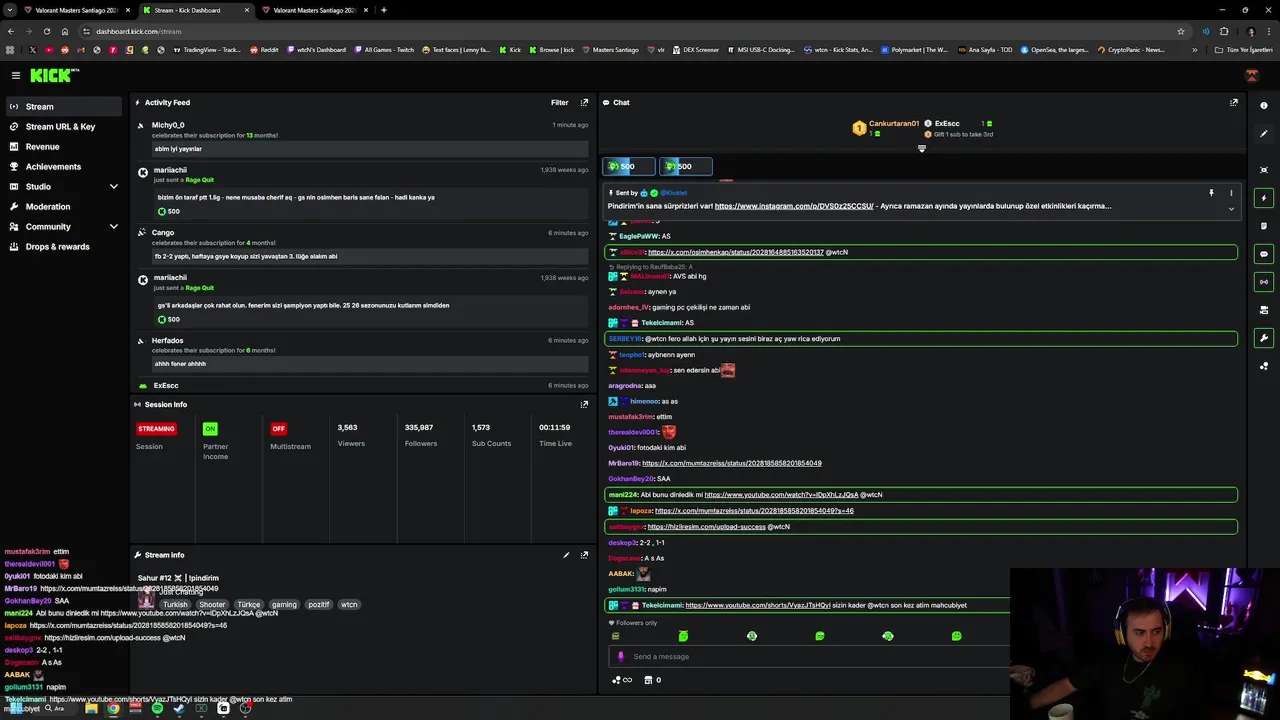The height and width of the screenshot is (720, 1280).
Task: Click the channel points infinity icon
Action: click(x=621, y=680)
